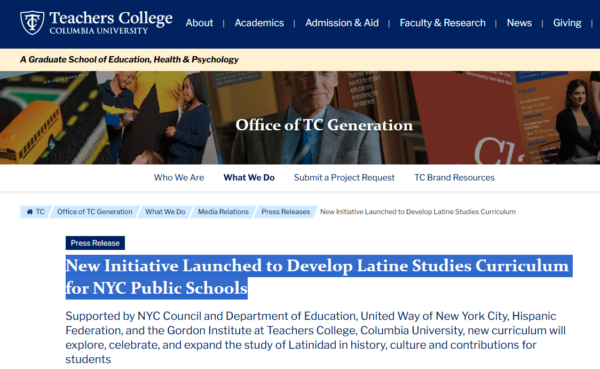
Task: Open the Giving page
Action: (567, 23)
